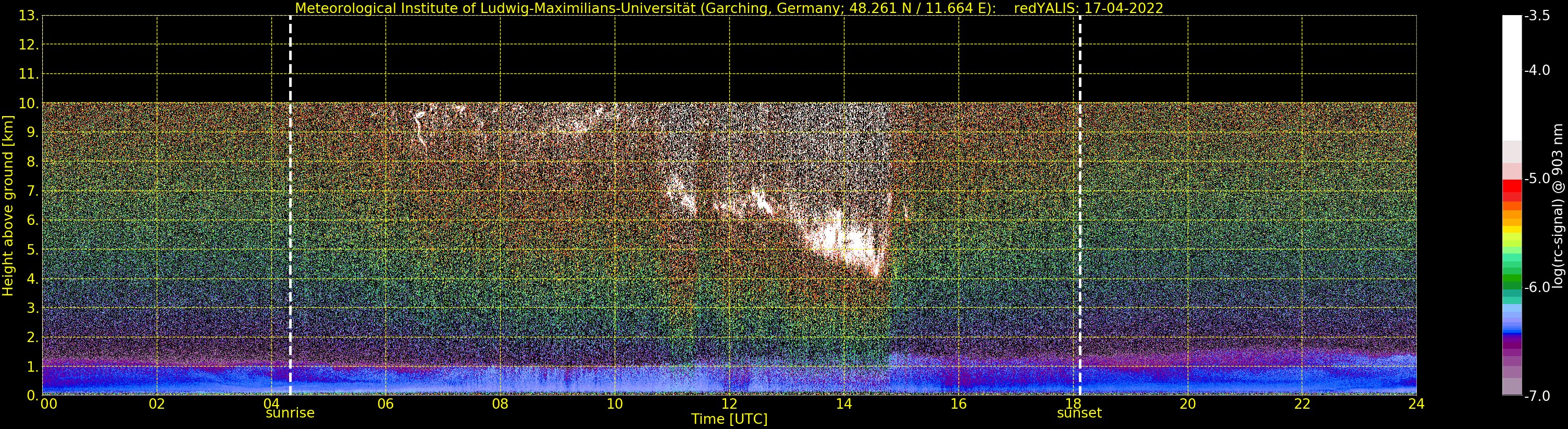1568x429 pixels.
Task: Click the height-axis tick label '5.'
Action: [33, 249]
